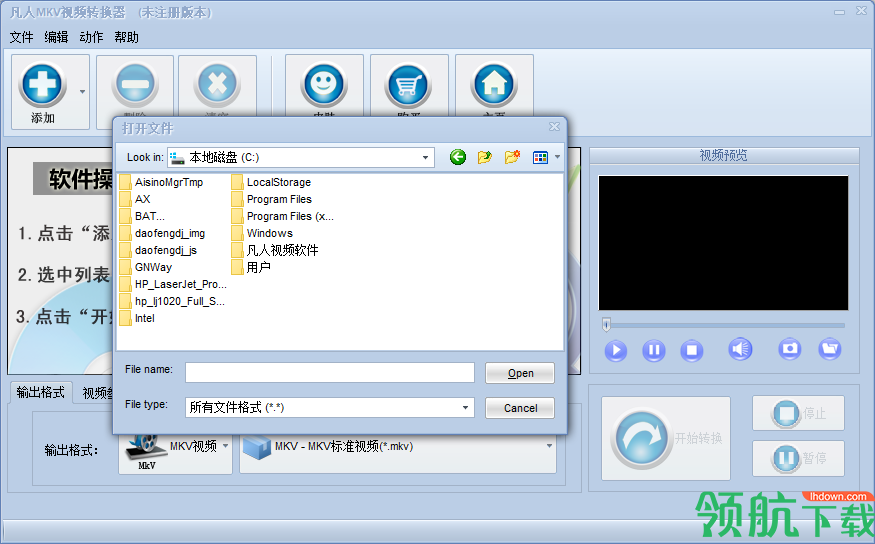Image resolution: width=875 pixels, height=544 pixels.
Task: Select the hp_lj1020_Full_S... folder
Action: click(x=172, y=301)
